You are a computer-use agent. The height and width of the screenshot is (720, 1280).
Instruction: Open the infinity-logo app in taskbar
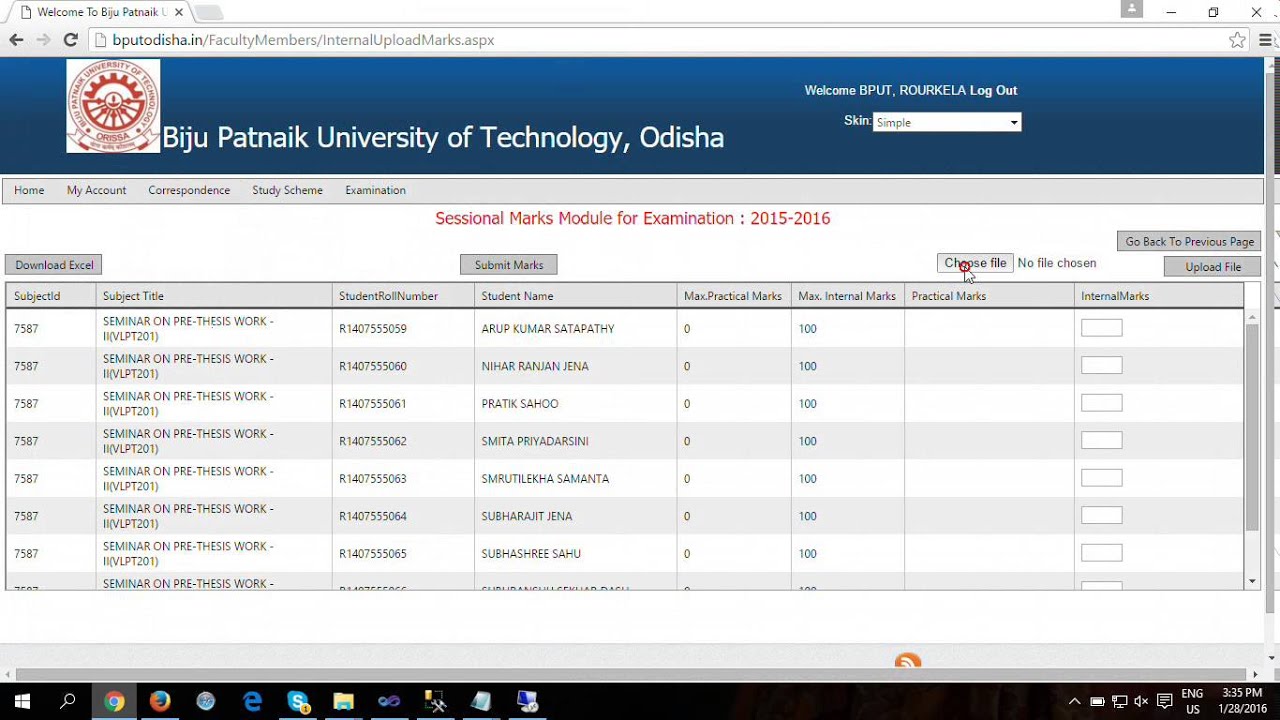click(x=389, y=701)
